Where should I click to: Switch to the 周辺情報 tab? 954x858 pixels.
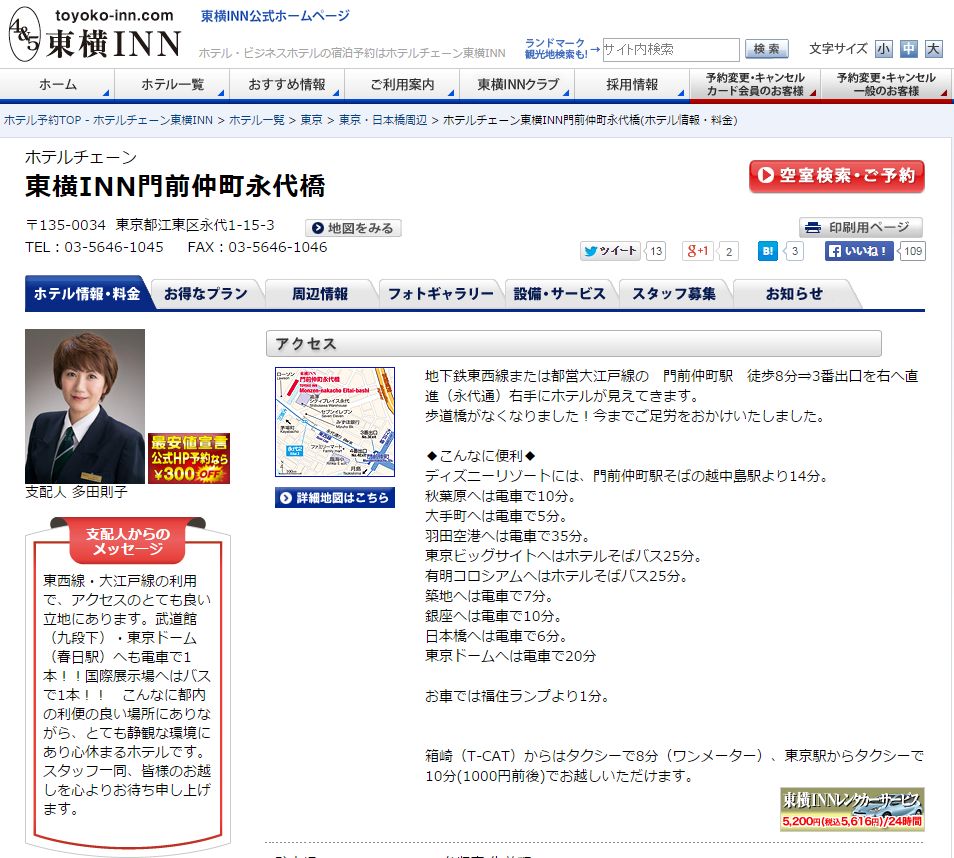[320, 294]
